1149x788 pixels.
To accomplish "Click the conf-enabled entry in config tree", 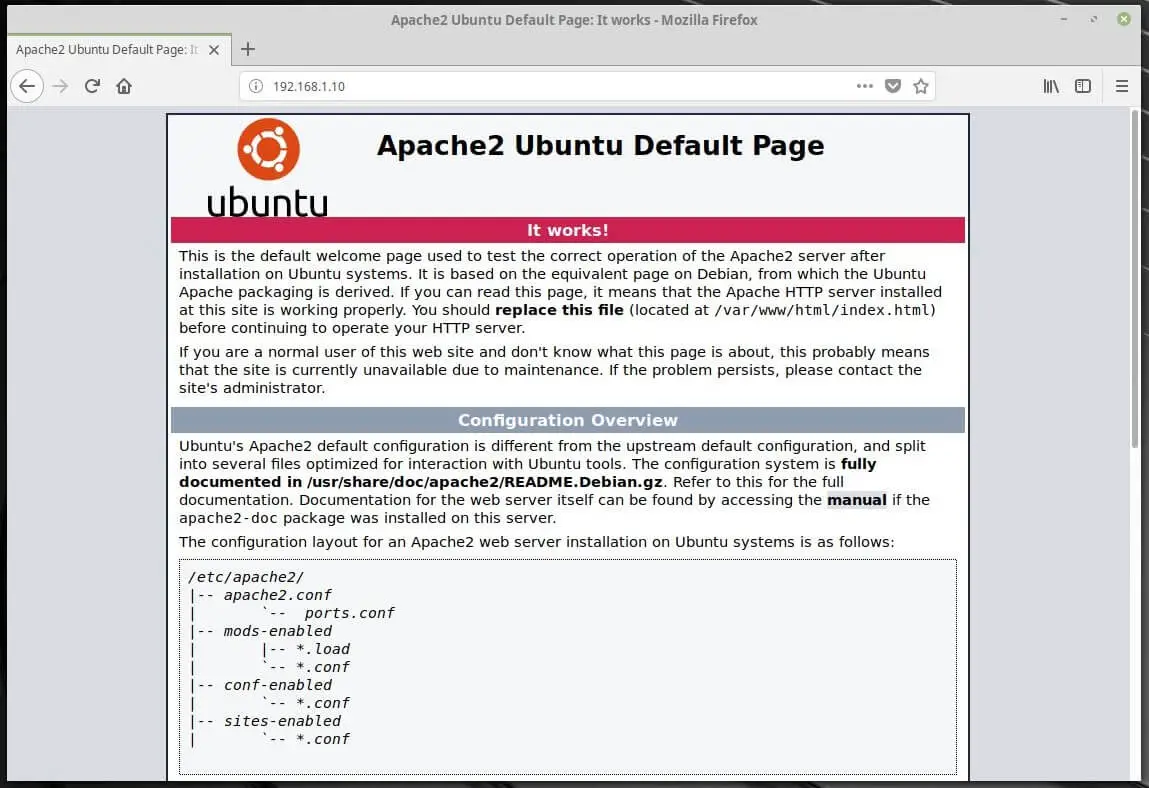I will coord(278,685).
